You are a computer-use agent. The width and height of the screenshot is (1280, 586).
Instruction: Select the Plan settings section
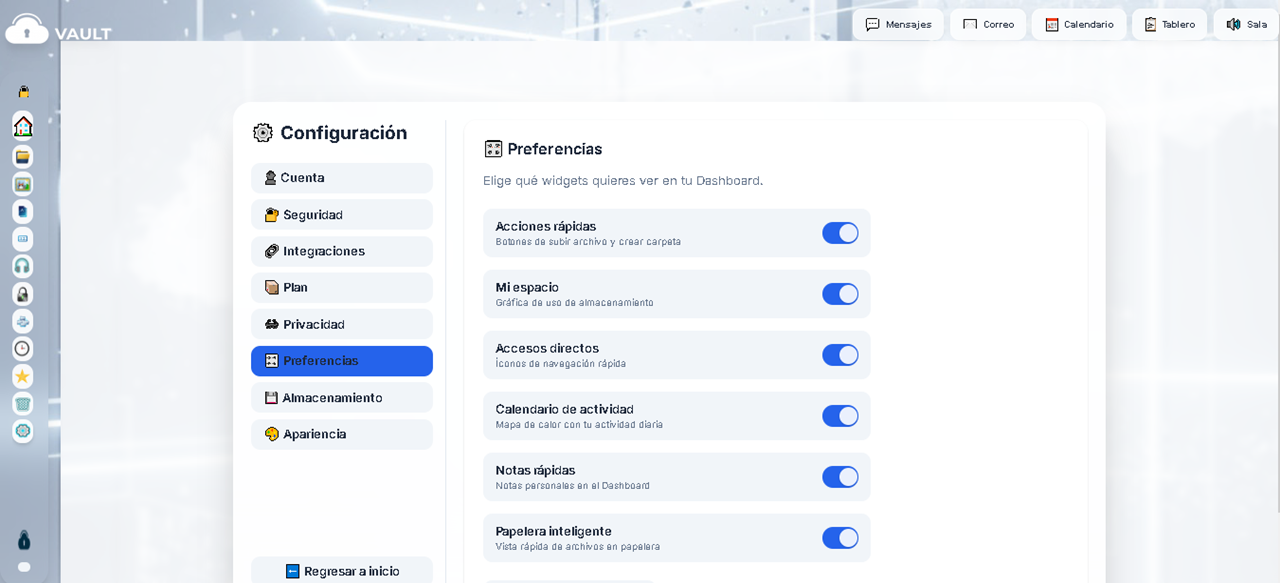[x=342, y=288]
